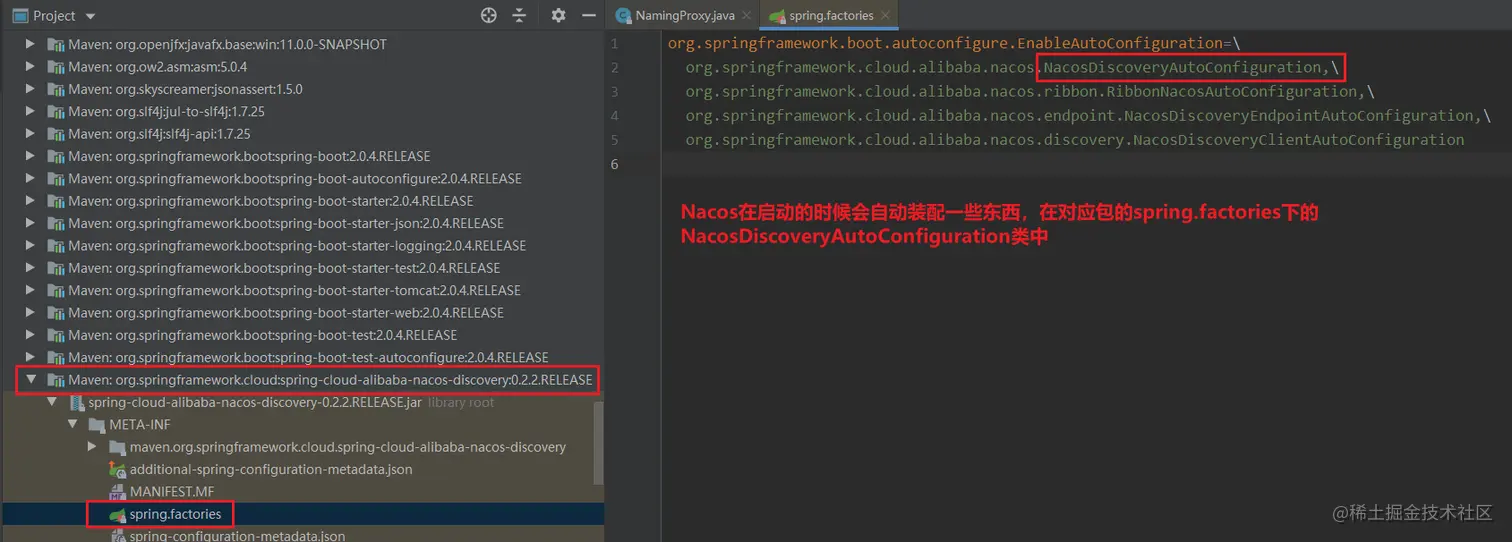The image size is (1512, 542).
Task: Click the META-INF folder icon
Action: pyautogui.click(x=97, y=425)
